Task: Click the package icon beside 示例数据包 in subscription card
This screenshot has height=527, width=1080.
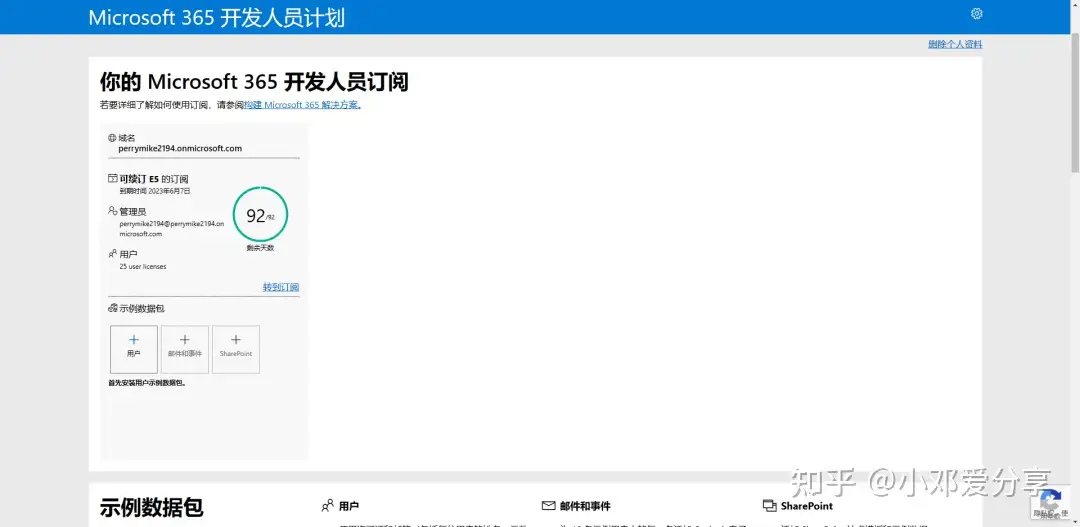Action: 113,308
